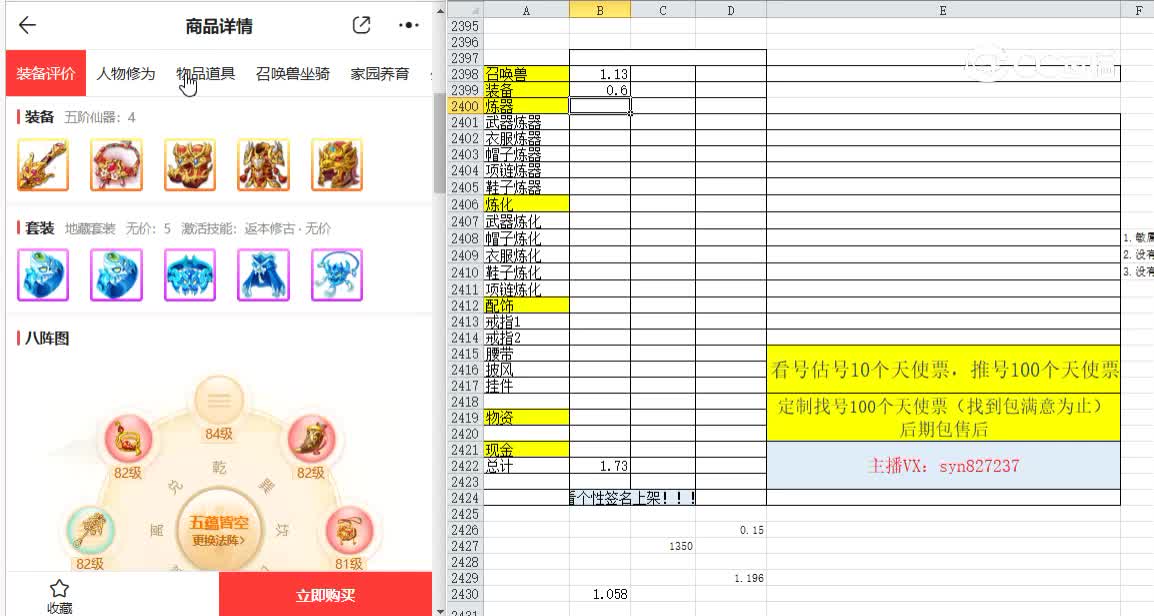The height and width of the screenshot is (616, 1154).
Task: Click the spreadsheet select-all corner
Action: tap(465, 10)
